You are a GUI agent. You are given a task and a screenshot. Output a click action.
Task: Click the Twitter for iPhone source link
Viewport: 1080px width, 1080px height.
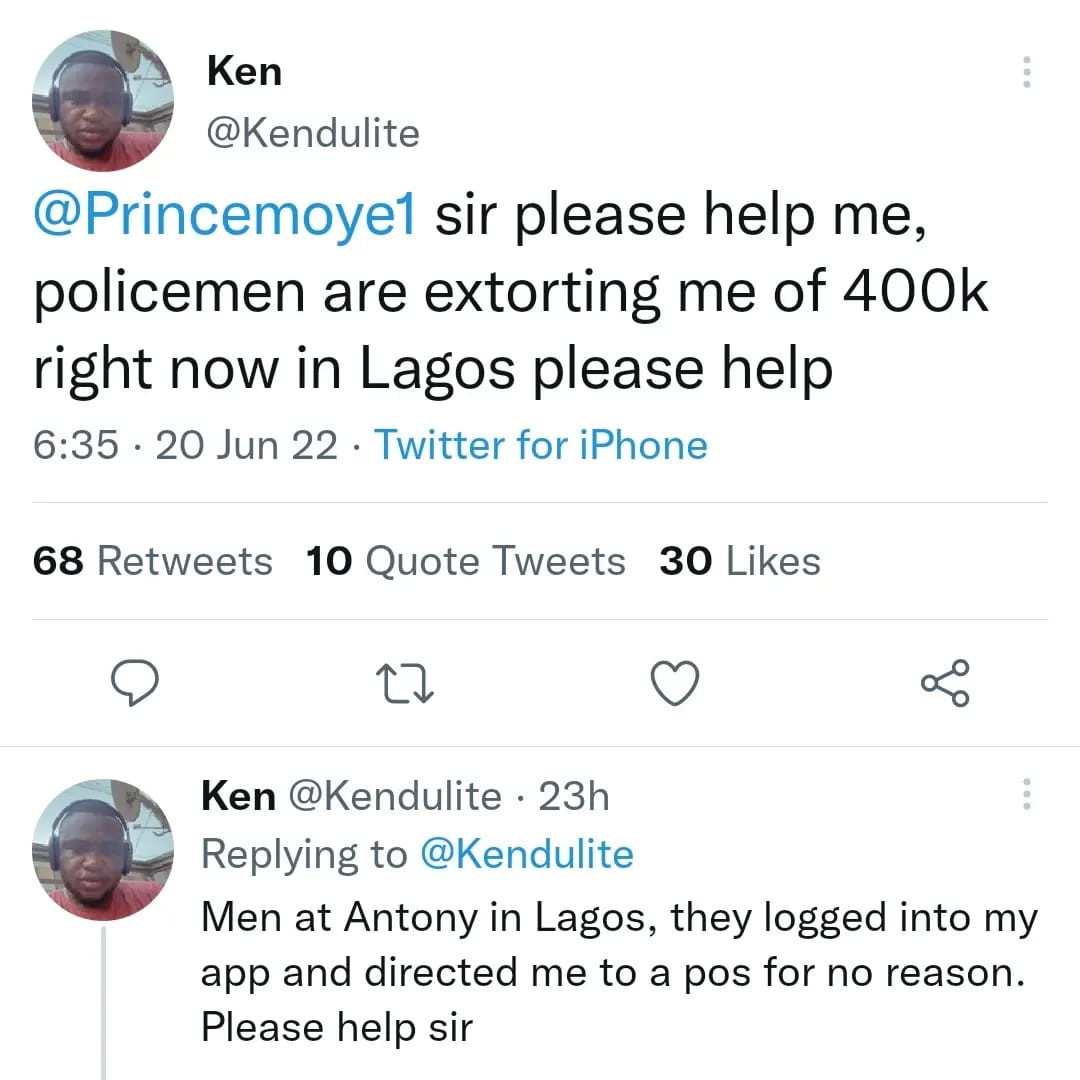pyautogui.click(x=541, y=445)
